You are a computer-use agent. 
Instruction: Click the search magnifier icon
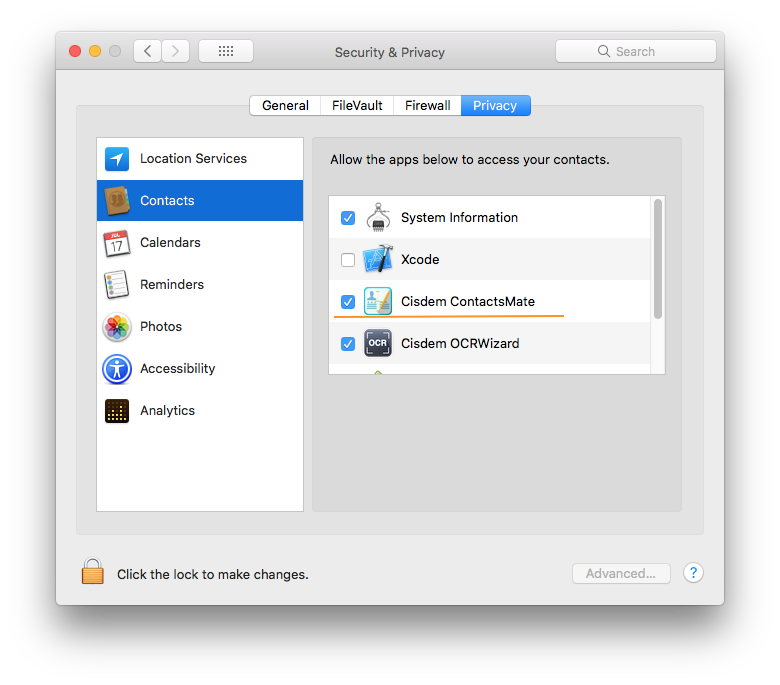click(603, 51)
